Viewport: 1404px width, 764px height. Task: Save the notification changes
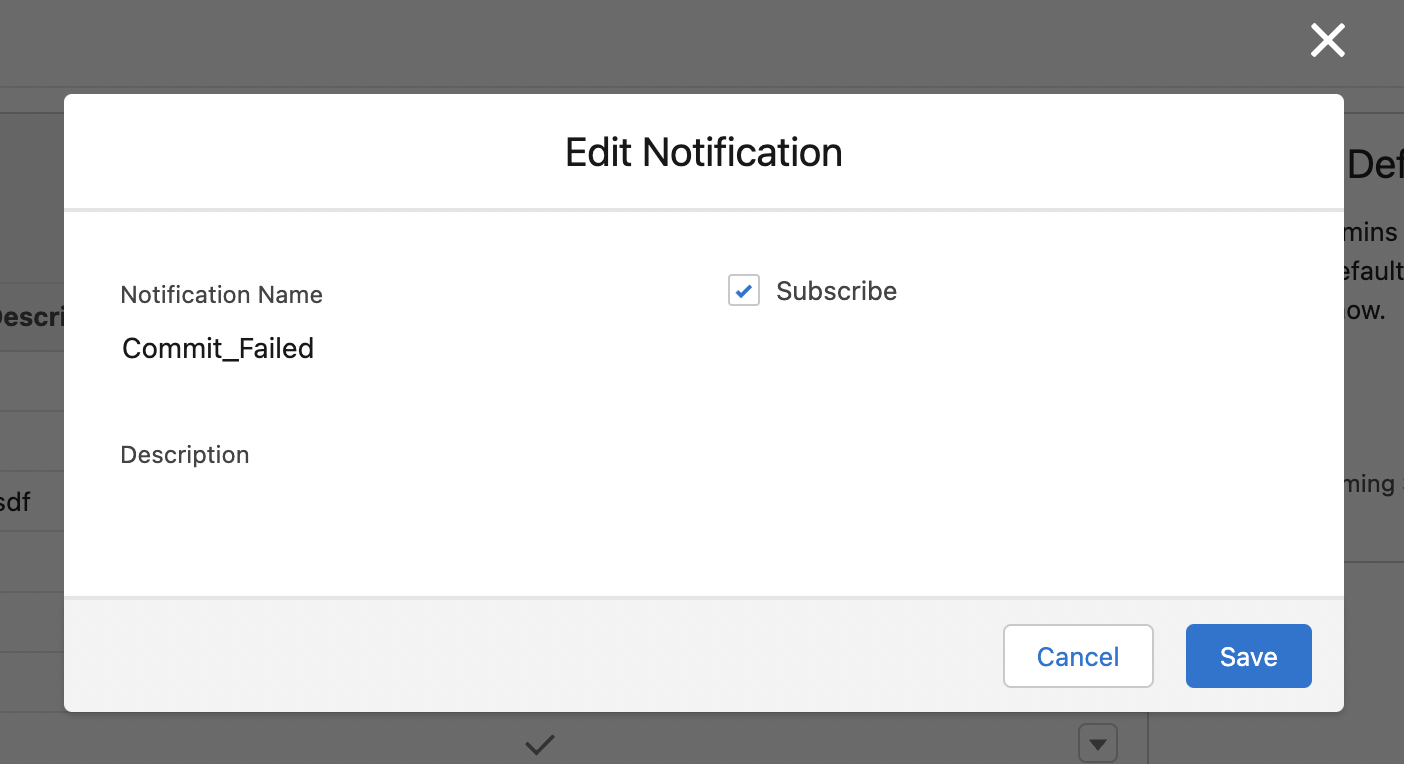[1248, 656]
